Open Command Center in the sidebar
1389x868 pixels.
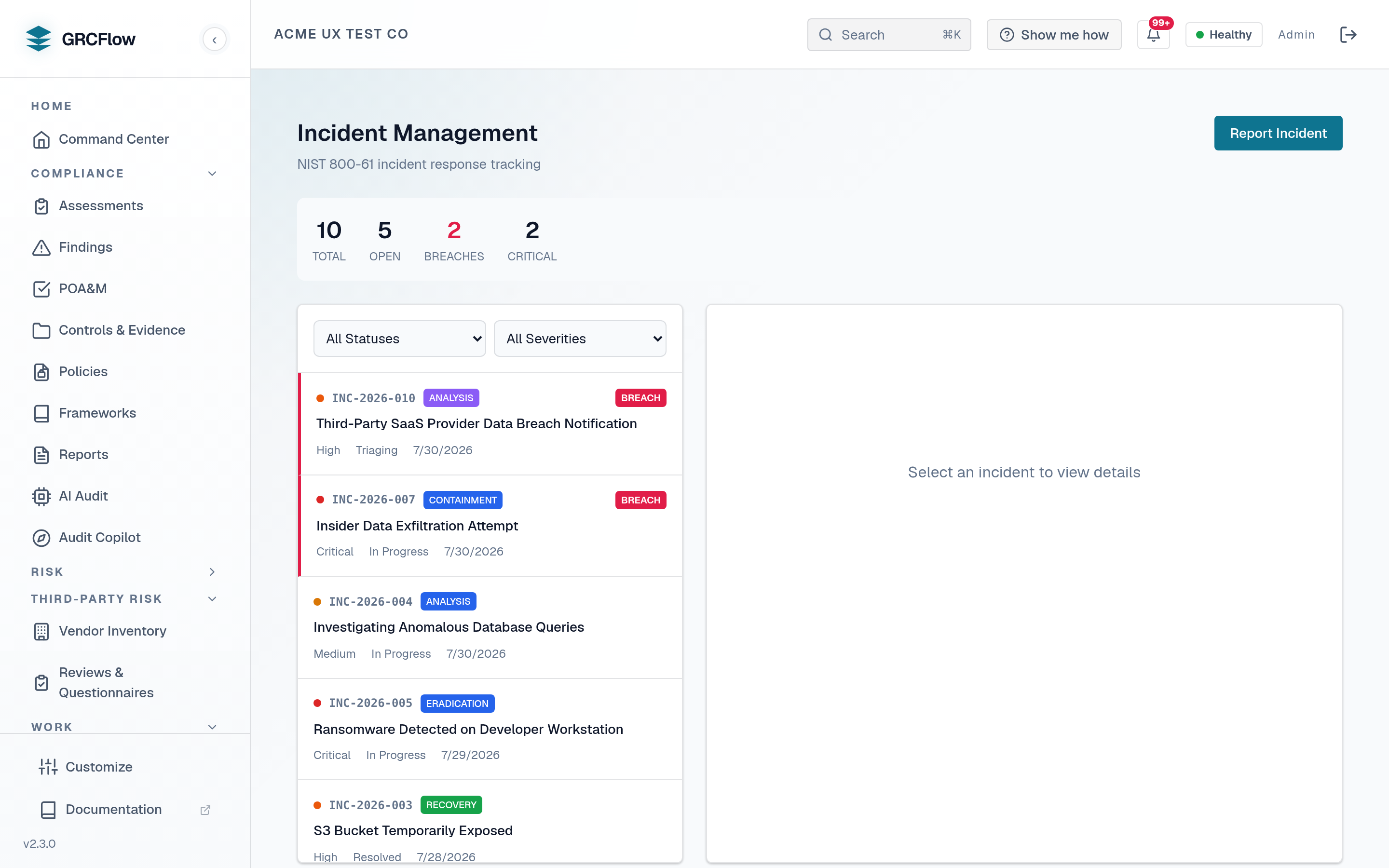pyautogui.click(x=124, y=139)
